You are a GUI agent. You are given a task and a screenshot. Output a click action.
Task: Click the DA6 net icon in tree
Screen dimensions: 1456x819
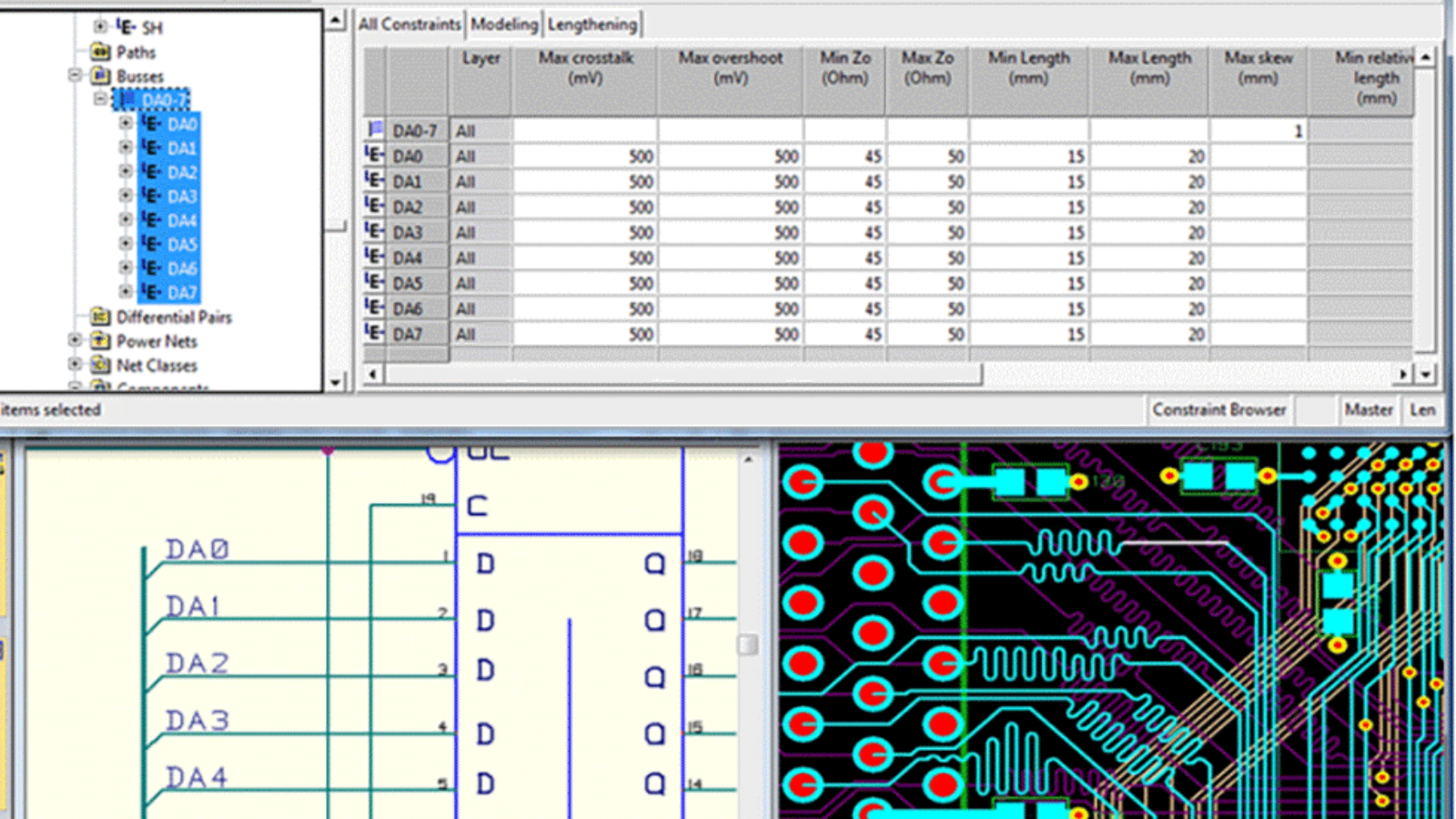[x=152, y=268]
